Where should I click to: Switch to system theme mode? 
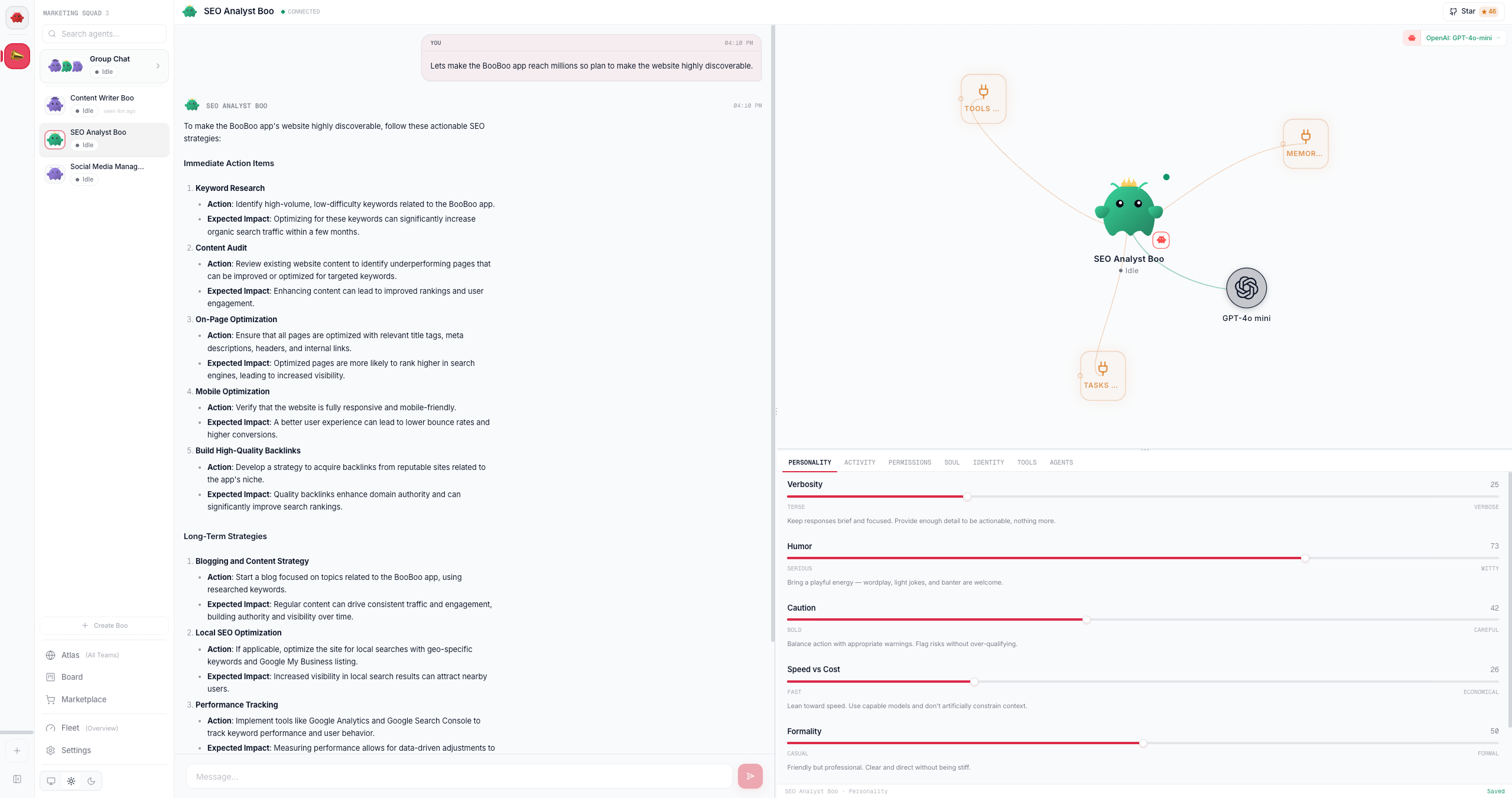[x=51, y=781]
